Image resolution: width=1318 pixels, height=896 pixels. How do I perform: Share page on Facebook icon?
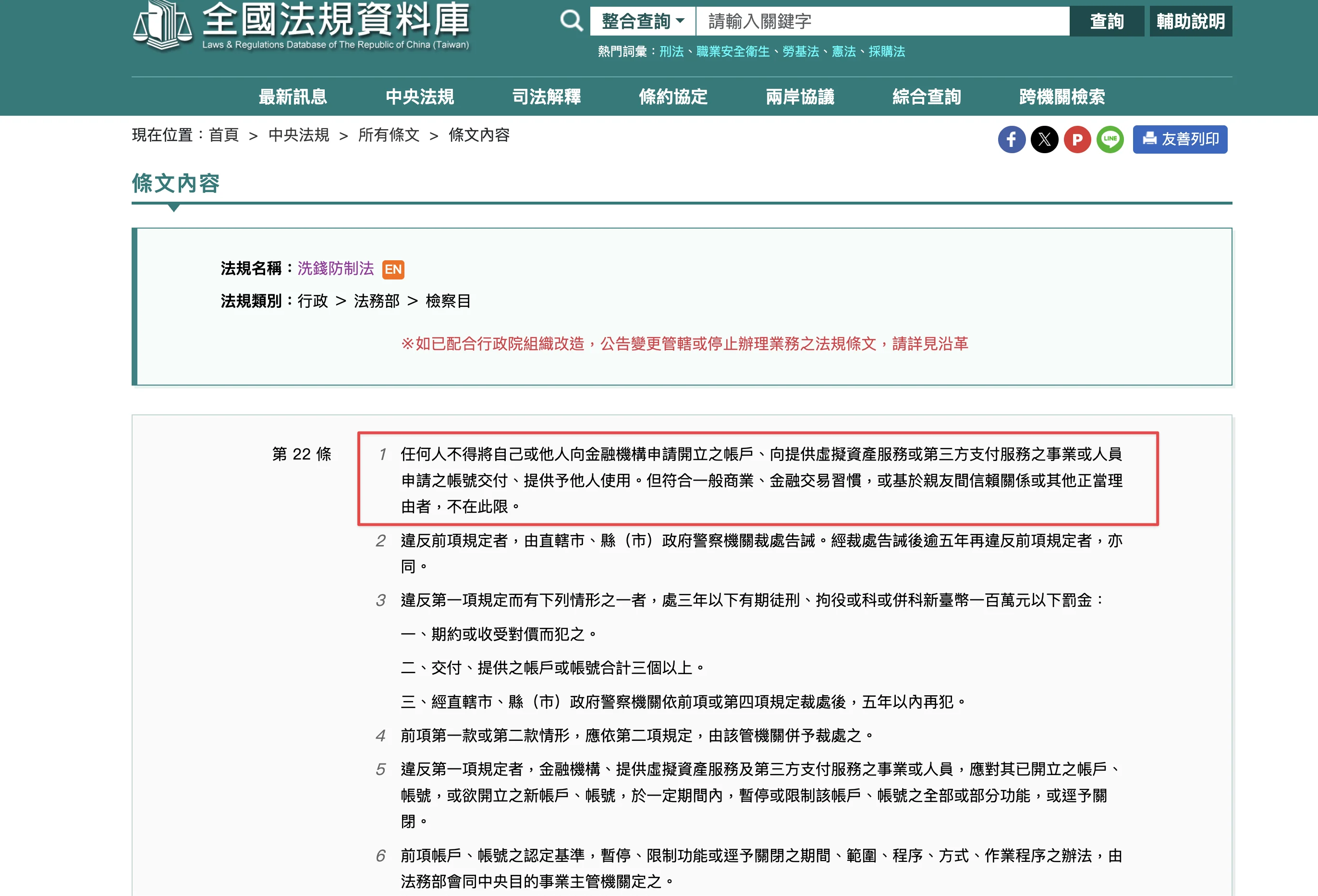coord(1012,140)
